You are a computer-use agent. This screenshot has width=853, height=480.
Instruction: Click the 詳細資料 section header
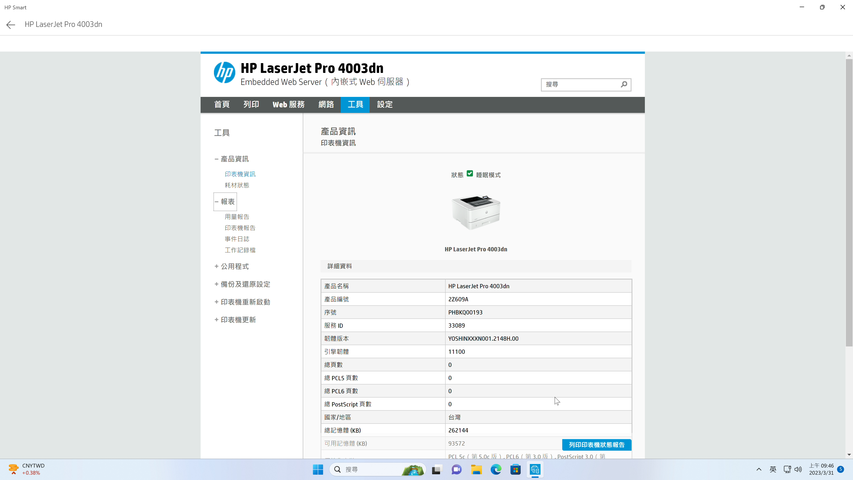point(475,266)
